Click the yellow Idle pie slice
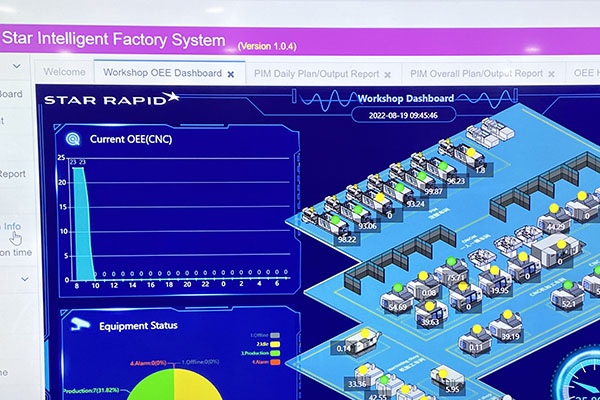The height and width of the screenshot is (400, 600). pos(195,387)
